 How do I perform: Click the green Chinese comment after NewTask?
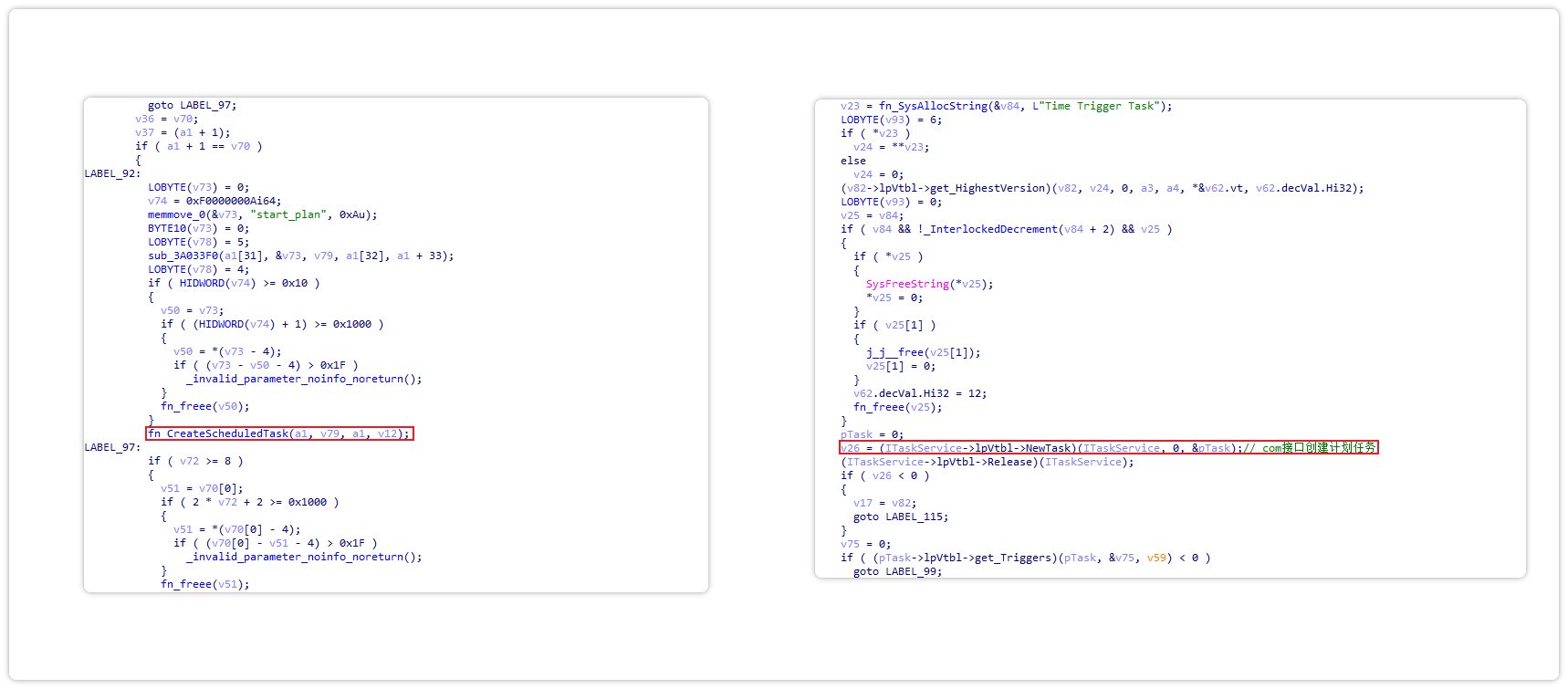(x=1318, y=448)
